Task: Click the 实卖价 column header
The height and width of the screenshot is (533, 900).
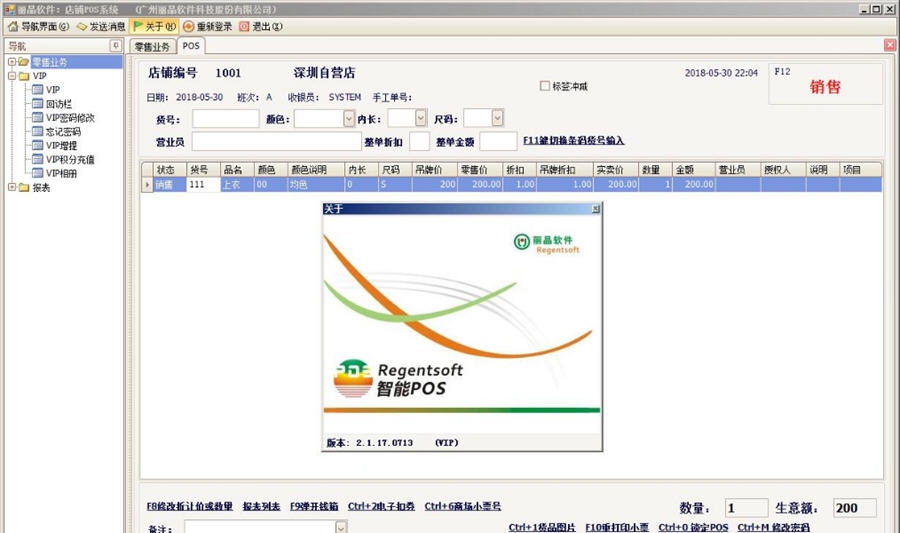Action: pos(615,170)
